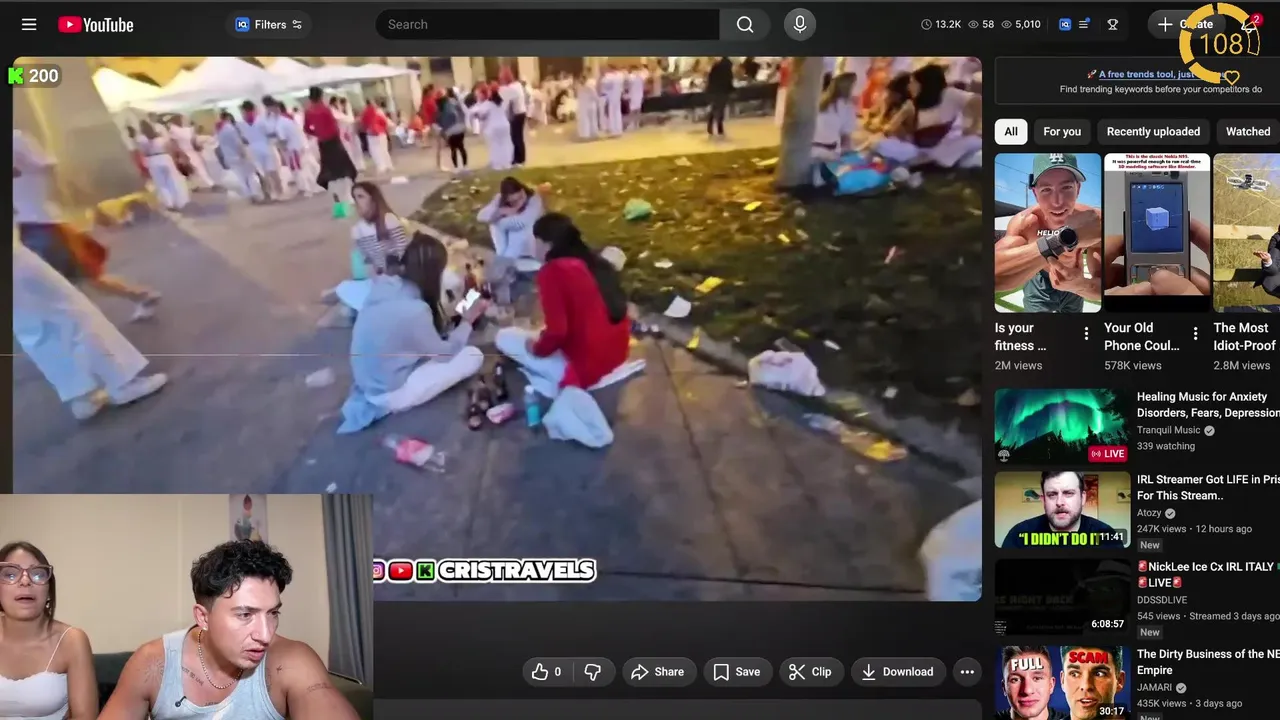This screenshot has width=1280, height=720.
Task: Click 'The Dirty Business' video title
Action: tap(1208, 662)
